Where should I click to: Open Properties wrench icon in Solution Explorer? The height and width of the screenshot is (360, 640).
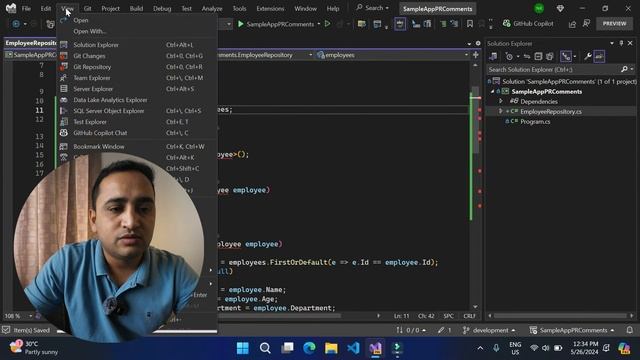[x=588, y=56]
